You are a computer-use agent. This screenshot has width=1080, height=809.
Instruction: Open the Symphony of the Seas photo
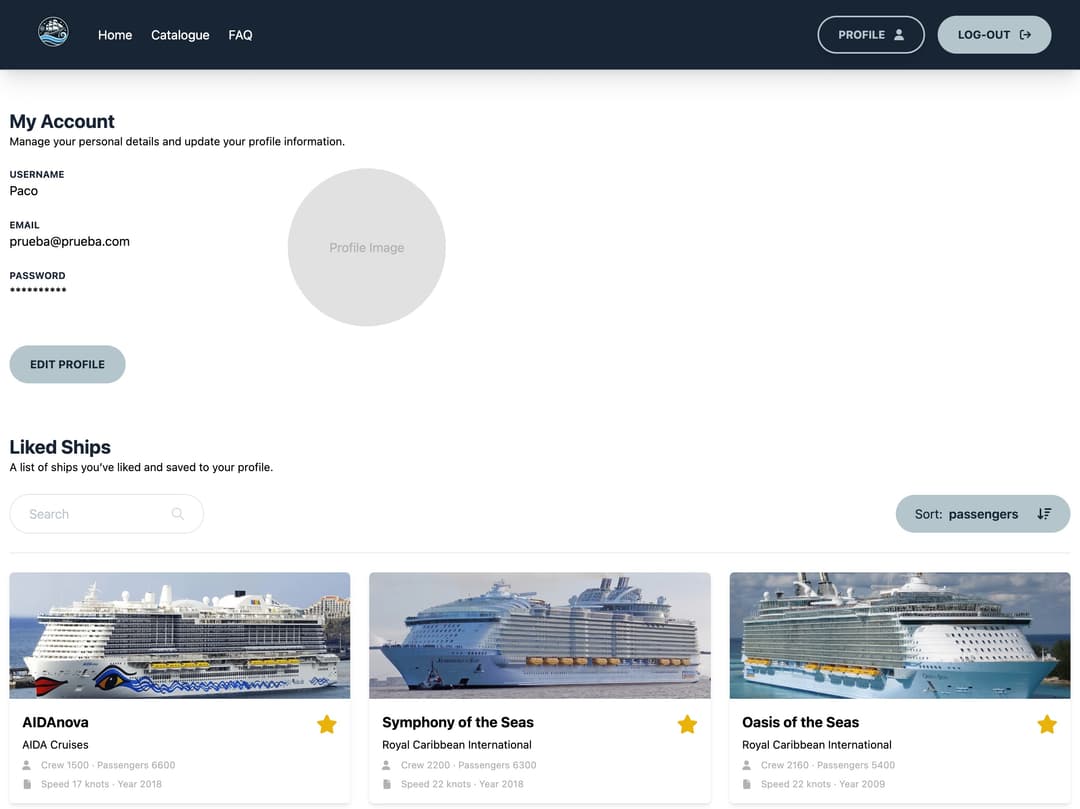[540, 635]
